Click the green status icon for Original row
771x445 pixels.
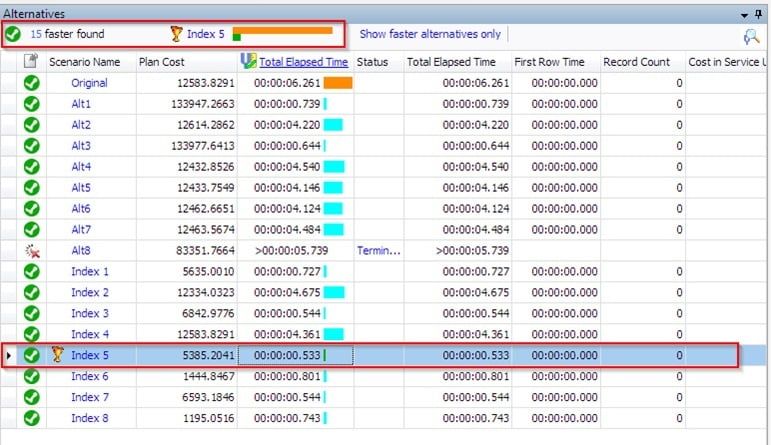[32, 83]
